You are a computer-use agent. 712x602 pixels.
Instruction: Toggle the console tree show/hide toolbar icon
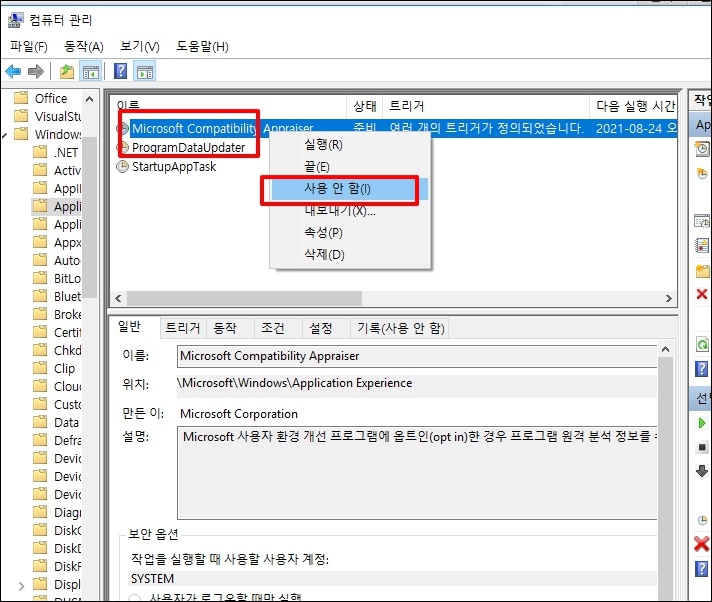90,71
